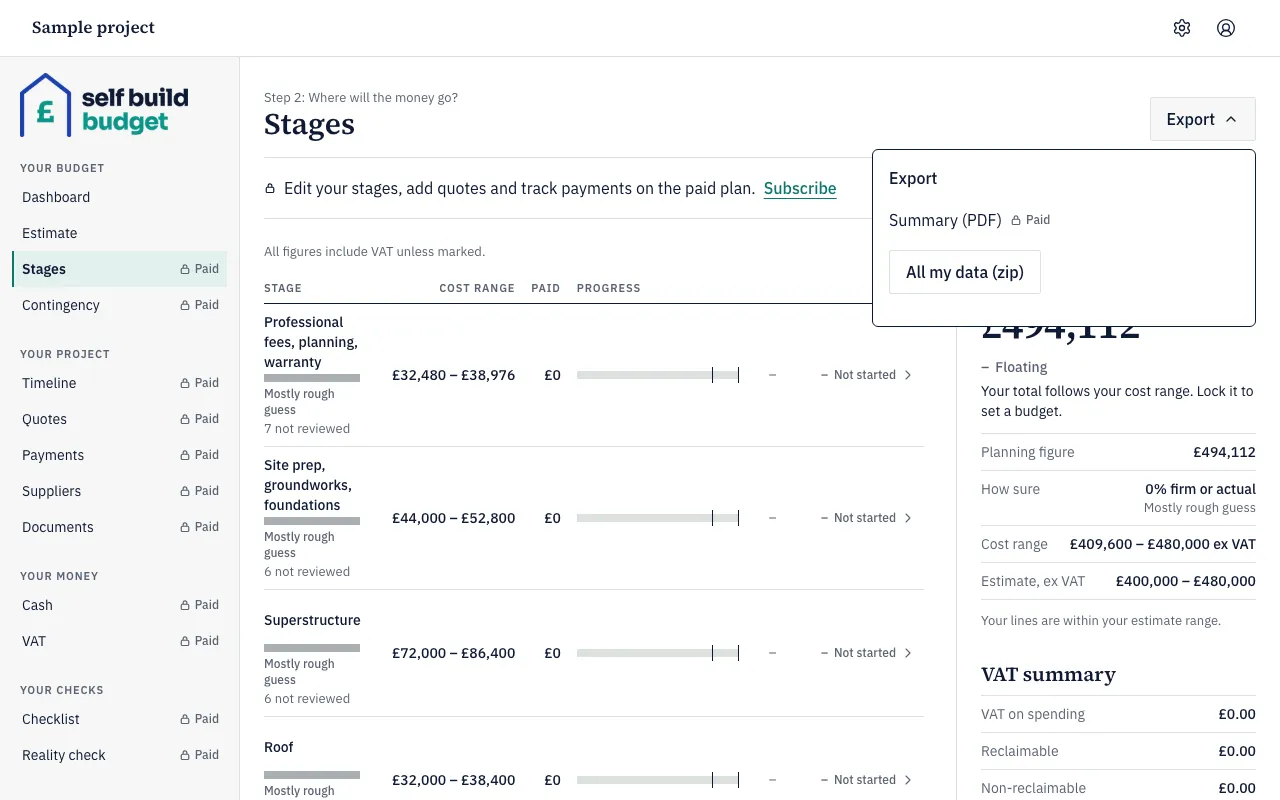Click the Self Build Budget house logo
1280x800 pixels.
coord(104,105)
